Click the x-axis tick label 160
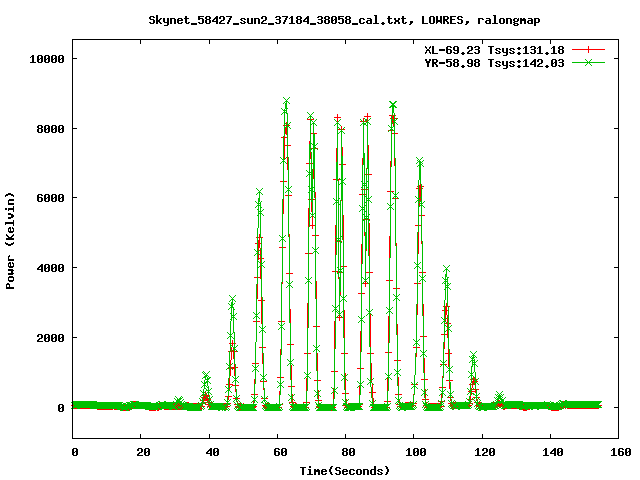640x480 pixels. (620, 452)
